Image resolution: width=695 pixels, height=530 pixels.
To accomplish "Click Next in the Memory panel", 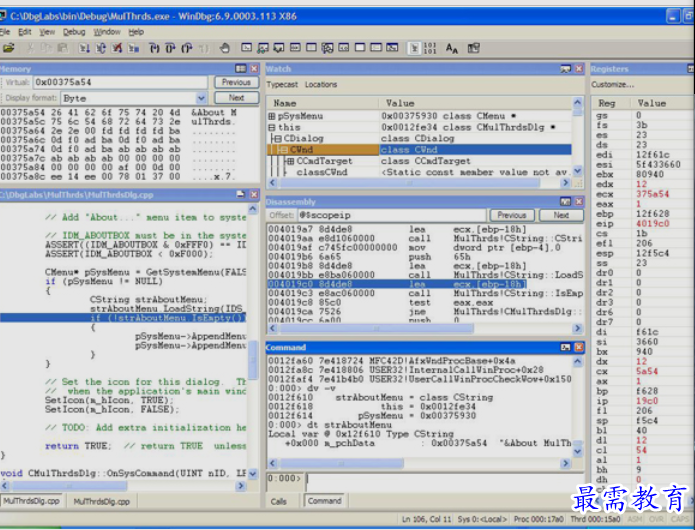I will [236, 97].
